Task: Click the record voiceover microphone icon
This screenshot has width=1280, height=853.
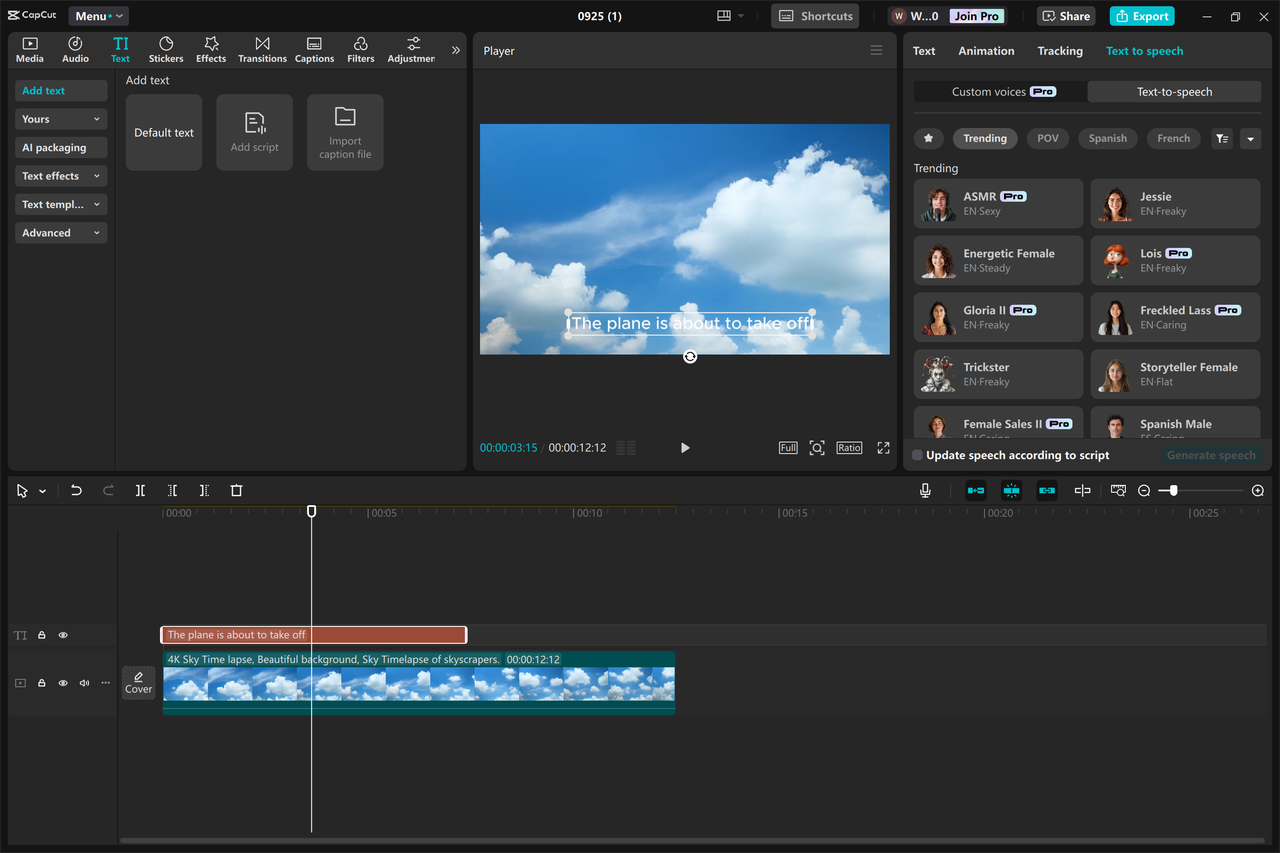Action: click(x=925, y=490)
